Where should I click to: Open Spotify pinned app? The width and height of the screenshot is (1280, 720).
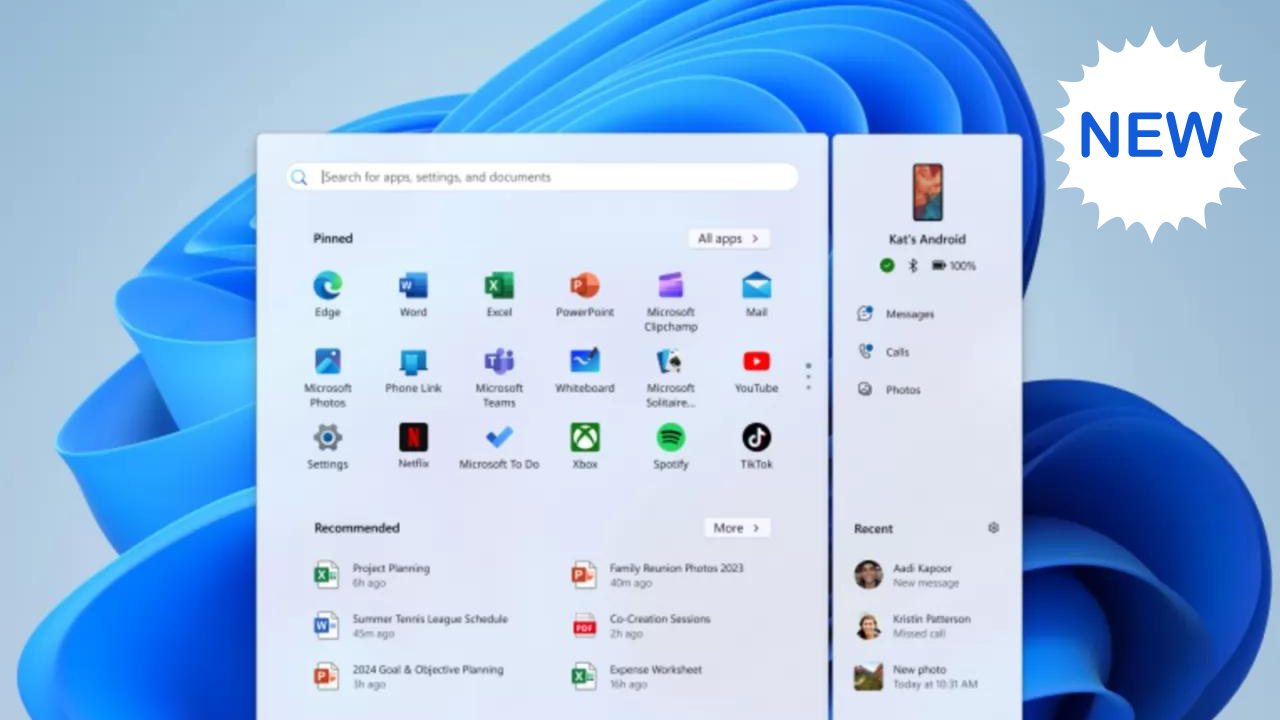click(x=671, y=446)
